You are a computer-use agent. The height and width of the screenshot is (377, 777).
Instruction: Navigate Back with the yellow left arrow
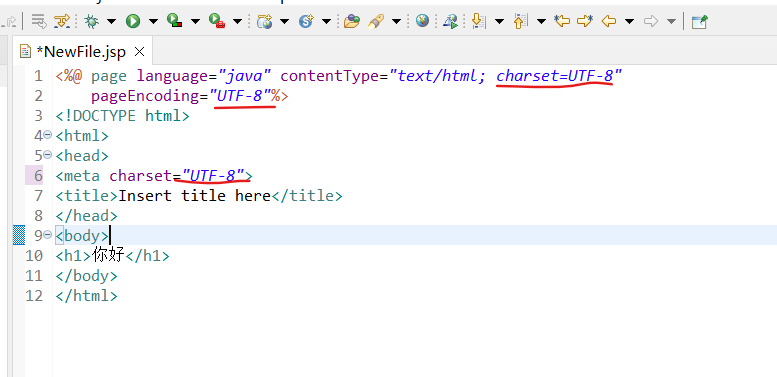coord(609,21)
